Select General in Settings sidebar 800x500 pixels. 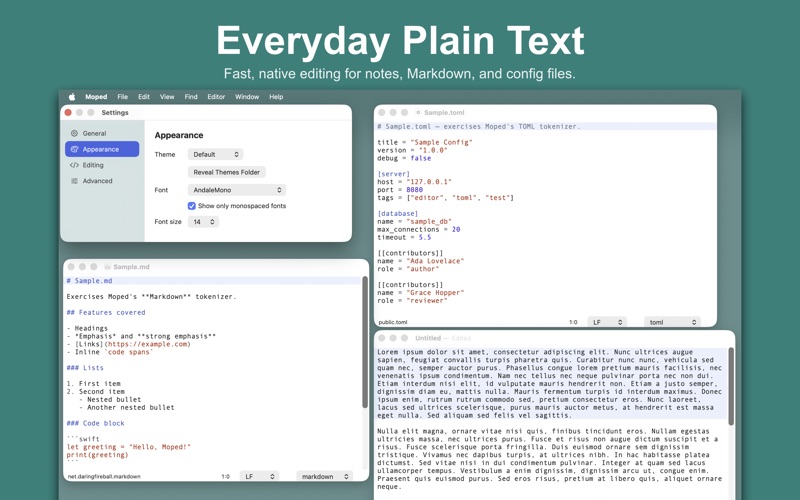pyautogui.click(x=102, y=133)
